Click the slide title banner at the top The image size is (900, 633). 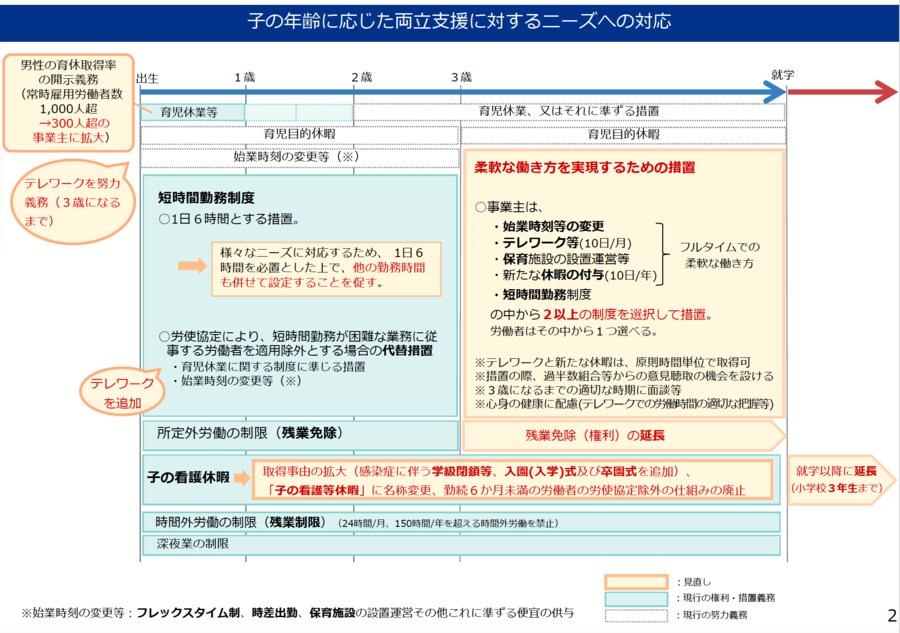450,21
